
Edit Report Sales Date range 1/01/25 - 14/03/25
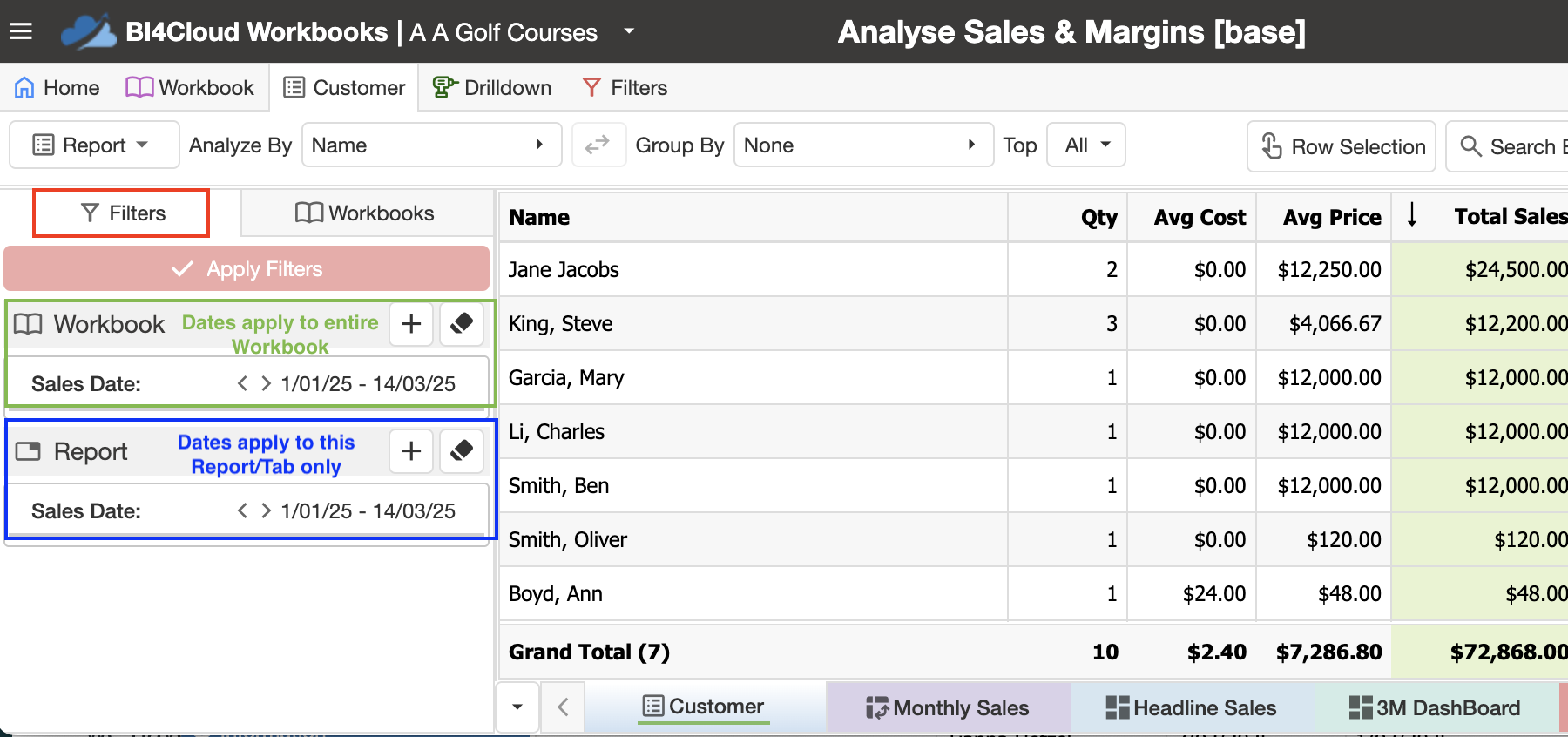pos(368,511)
